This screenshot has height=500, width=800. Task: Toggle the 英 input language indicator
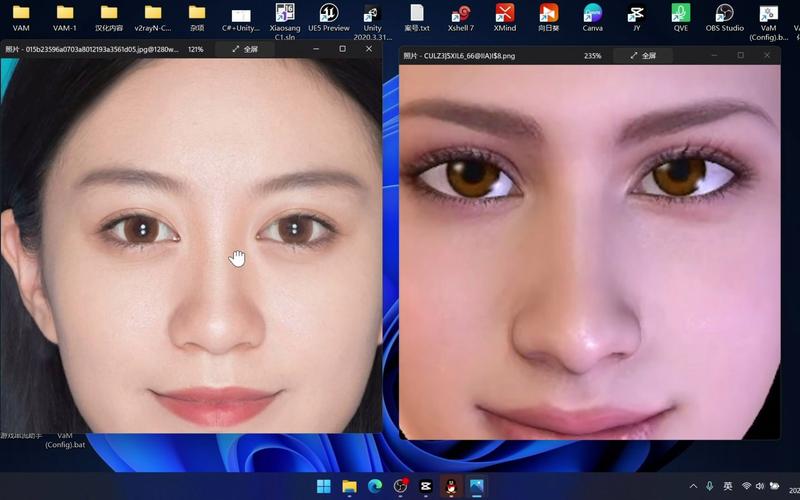(x=727, y=487)
